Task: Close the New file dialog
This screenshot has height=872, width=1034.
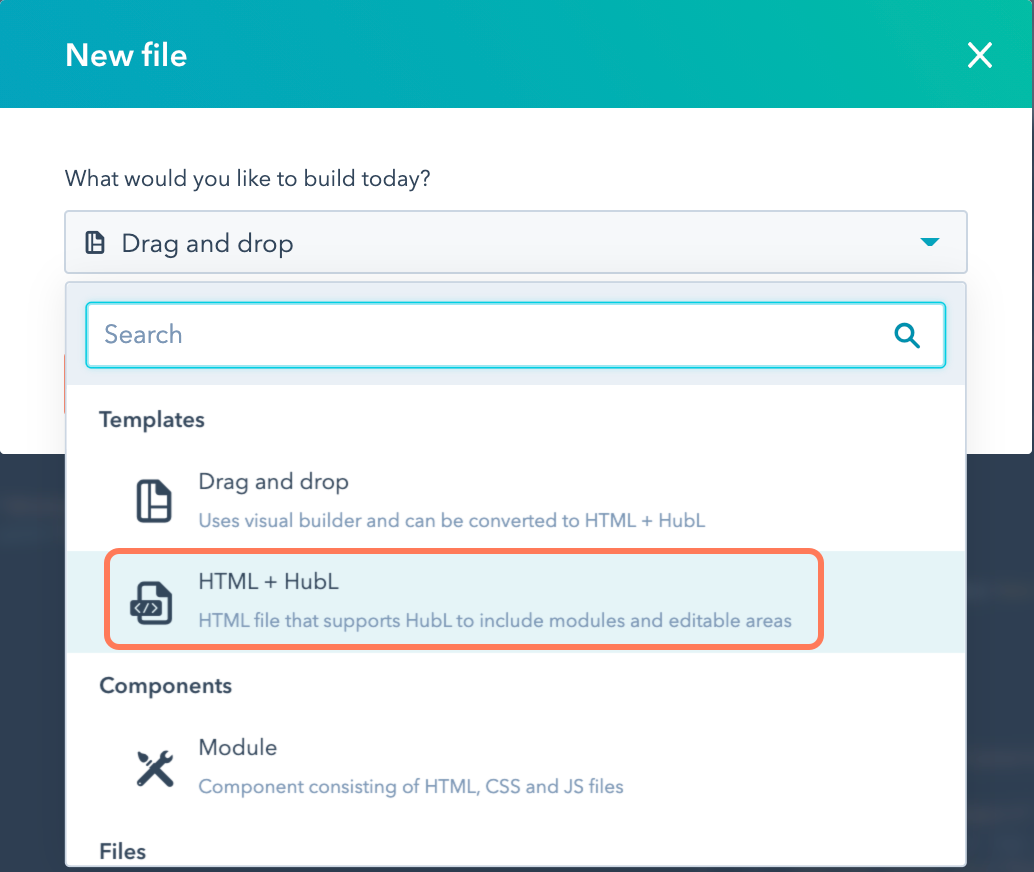Action: pyautogui.click(x=979, y=55)
